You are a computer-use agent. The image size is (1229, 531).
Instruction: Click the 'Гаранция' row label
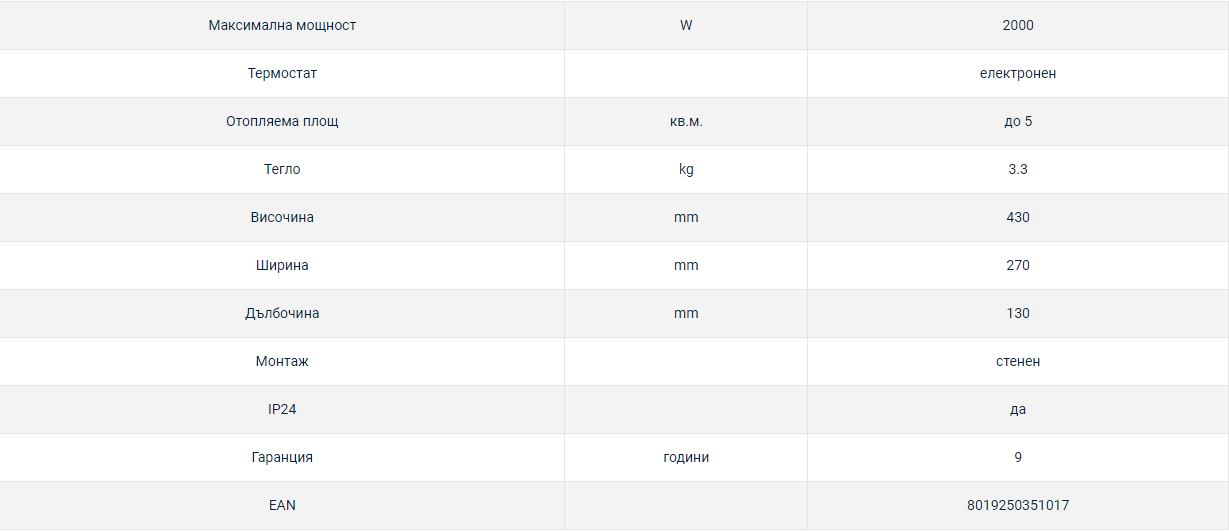[282, 457]
